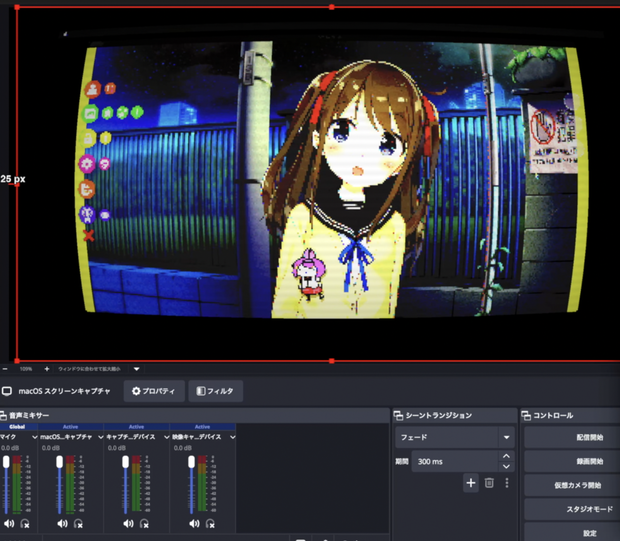Click the macOS…キャプチャ volume fader handle
The width and height of the screenshot is (620, 541).
click(59, 462)
